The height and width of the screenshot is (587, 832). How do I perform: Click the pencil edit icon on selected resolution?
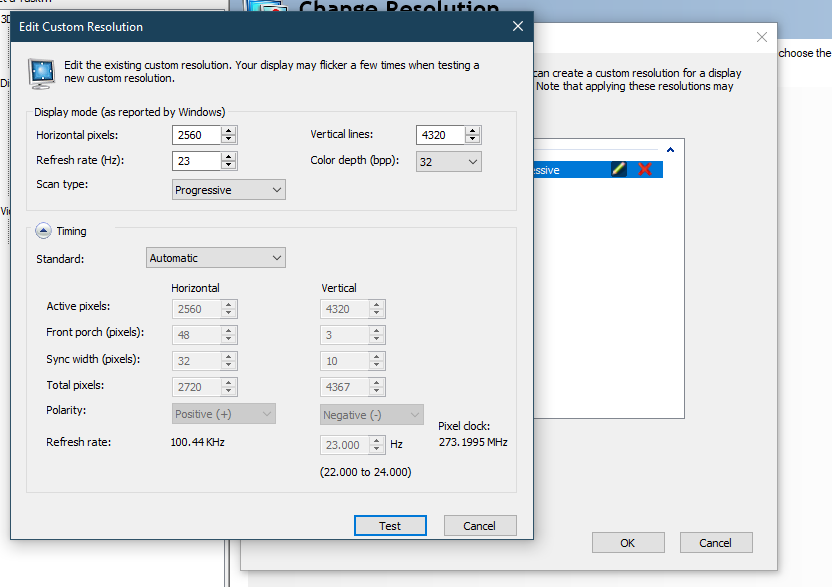coord(619,170)
